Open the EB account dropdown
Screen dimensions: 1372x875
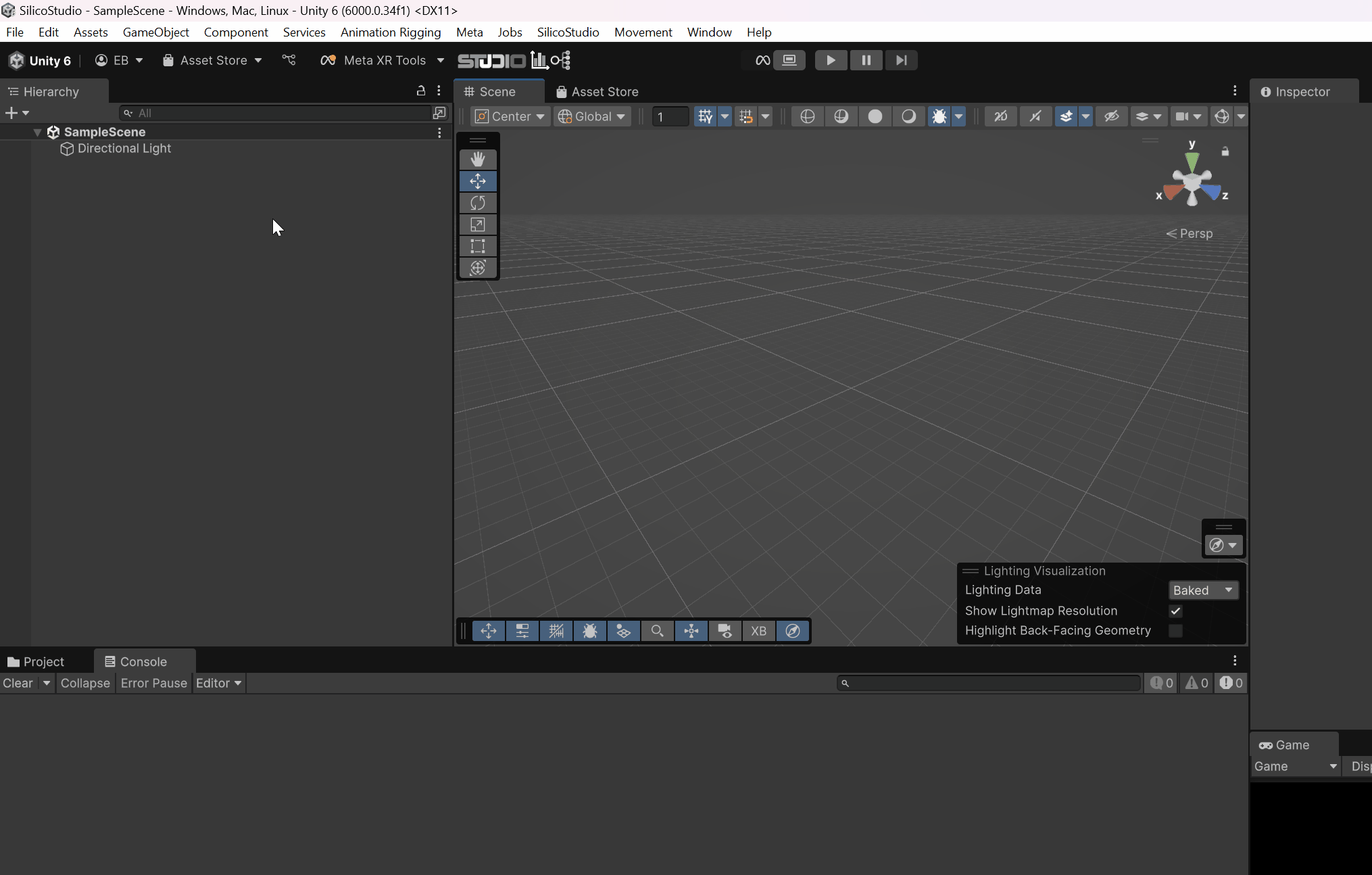pos(119,60)
